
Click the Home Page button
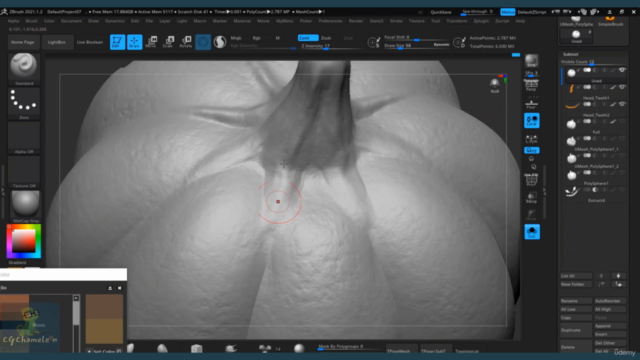click(x=22, y=42)
